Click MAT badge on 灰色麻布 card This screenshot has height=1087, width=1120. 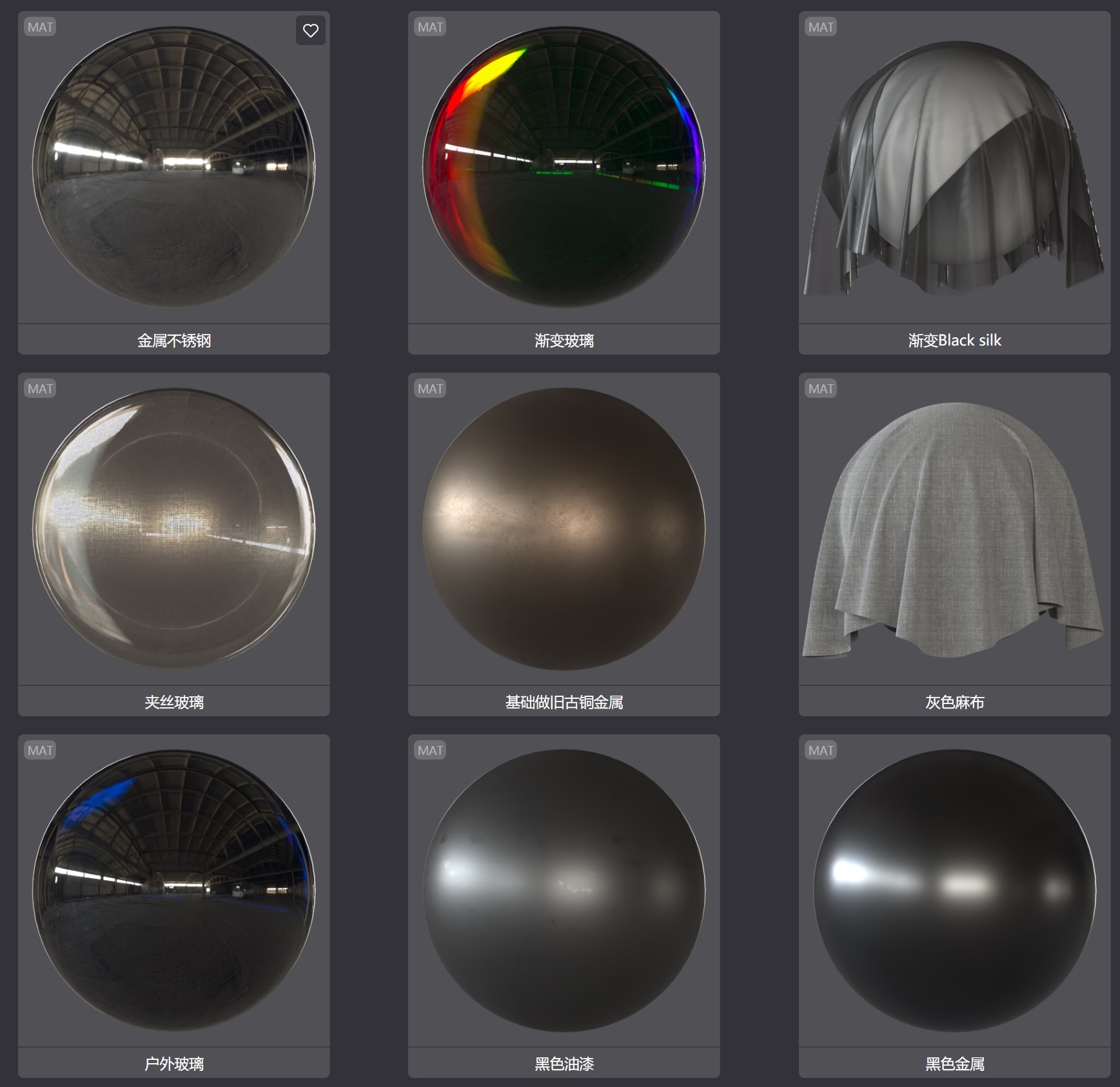[x=821, y=389]
